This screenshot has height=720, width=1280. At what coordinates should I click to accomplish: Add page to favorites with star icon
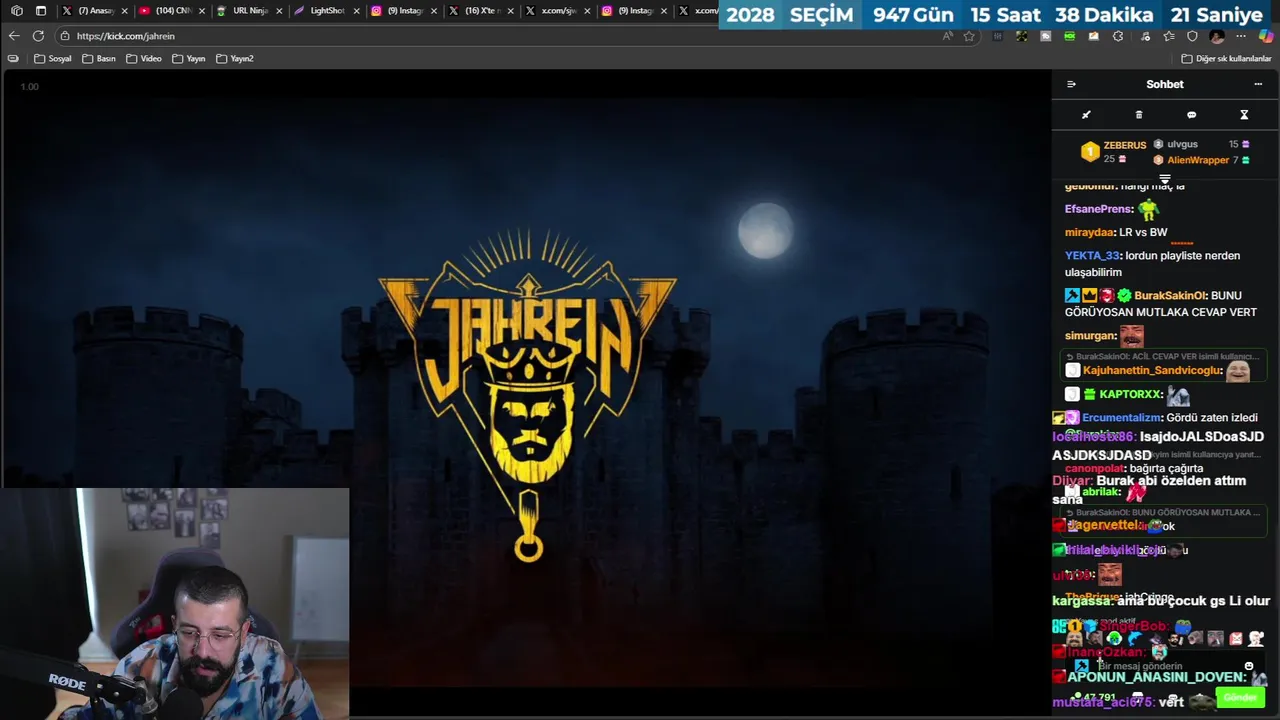969,36
